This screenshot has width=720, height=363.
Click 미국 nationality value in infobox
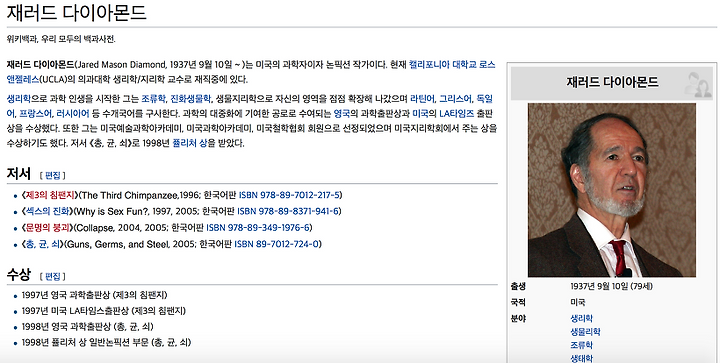coord(578,302)
